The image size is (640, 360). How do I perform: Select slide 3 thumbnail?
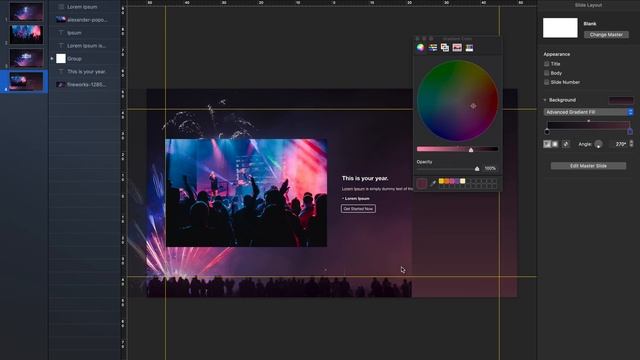click(x=26, y=58)
